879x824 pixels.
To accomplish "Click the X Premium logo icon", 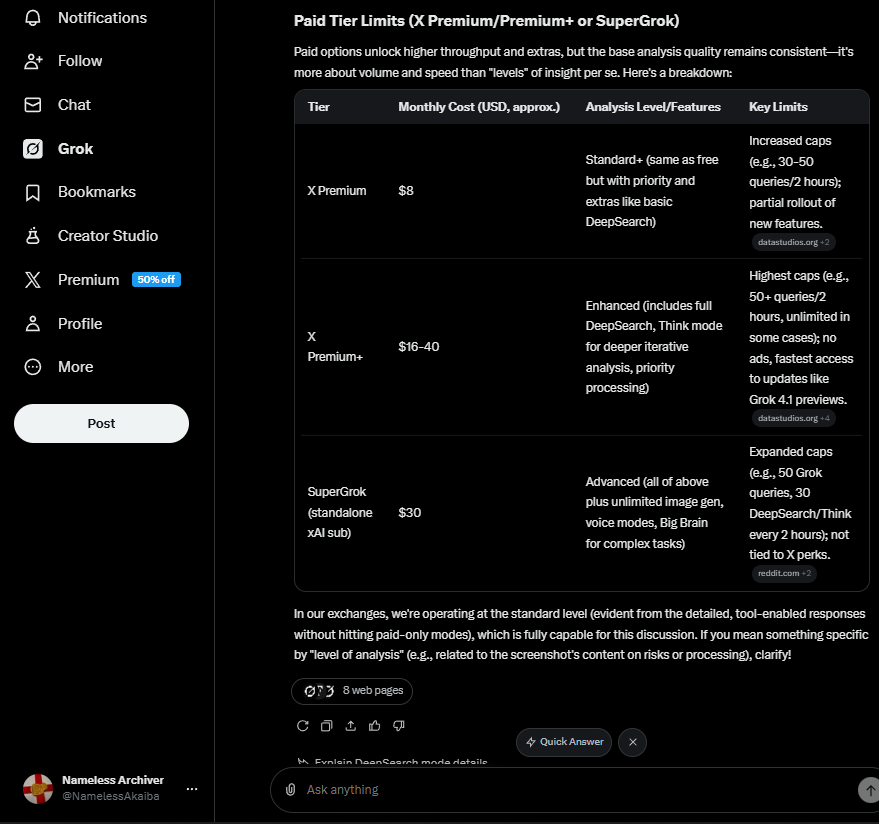I will 33,280.
